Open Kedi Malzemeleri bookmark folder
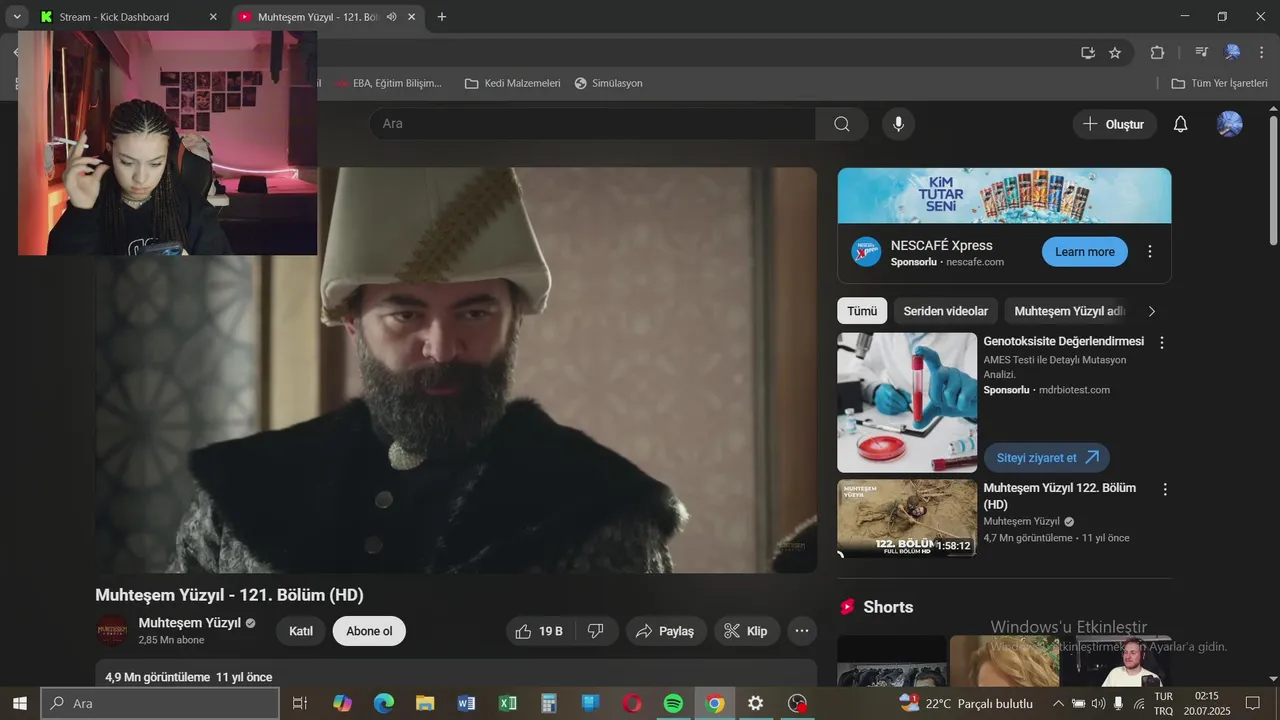Viewport: 1280px width, 720px height. (x=513, y=83)
